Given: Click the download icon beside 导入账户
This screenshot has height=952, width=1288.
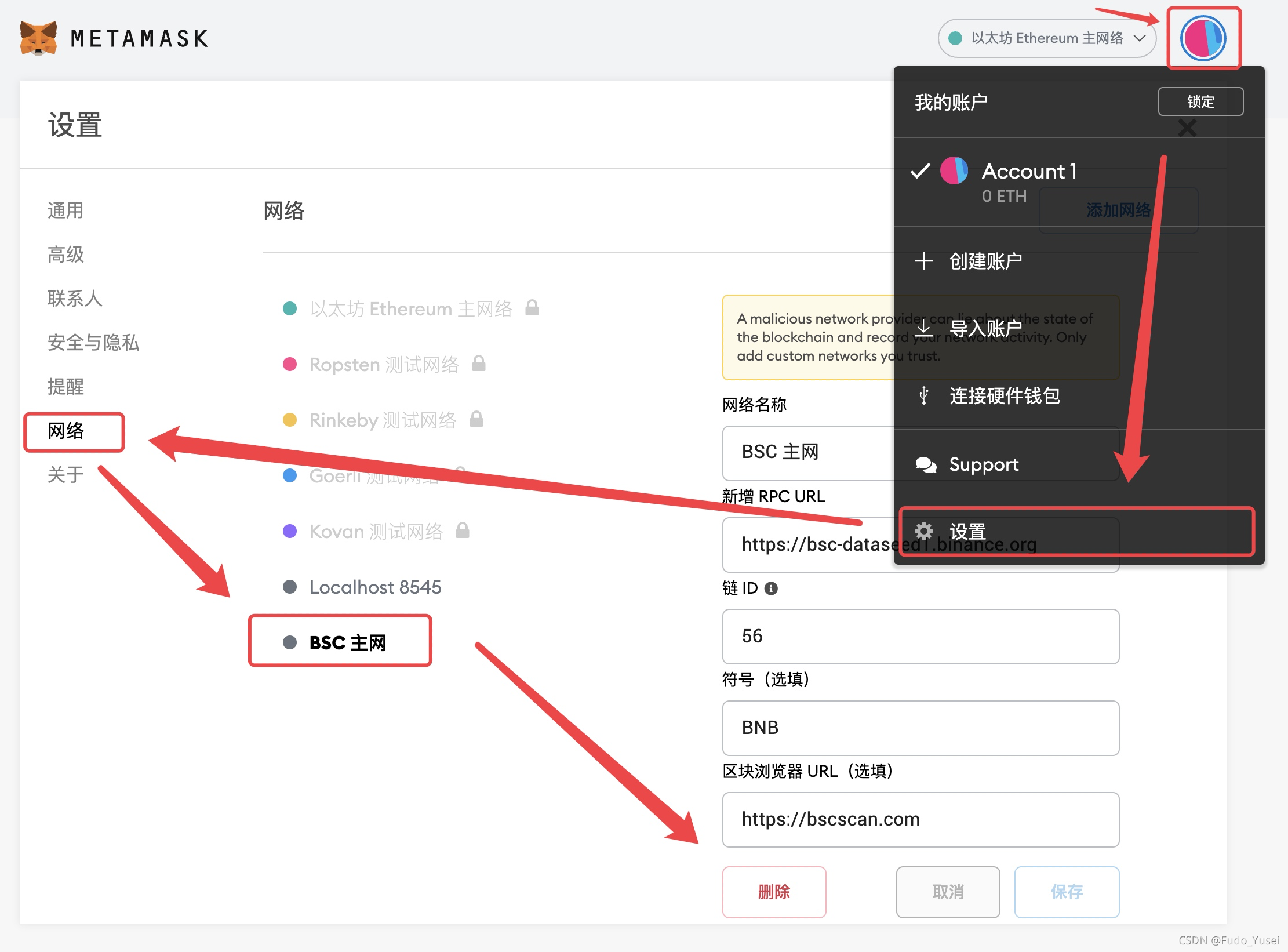Looking at the screenshot, I should (923, 328).
